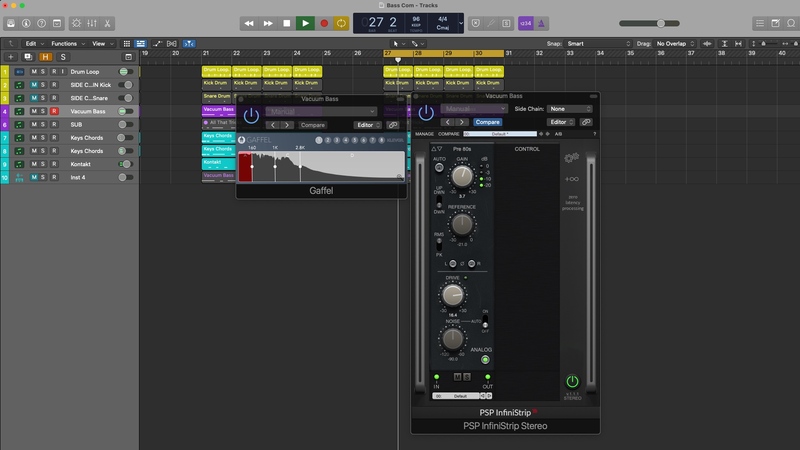The width and height of the screenshot is (800, 450).
Task: Click the blue Compare button in InfiniStrip
Action: coord(487,122)
